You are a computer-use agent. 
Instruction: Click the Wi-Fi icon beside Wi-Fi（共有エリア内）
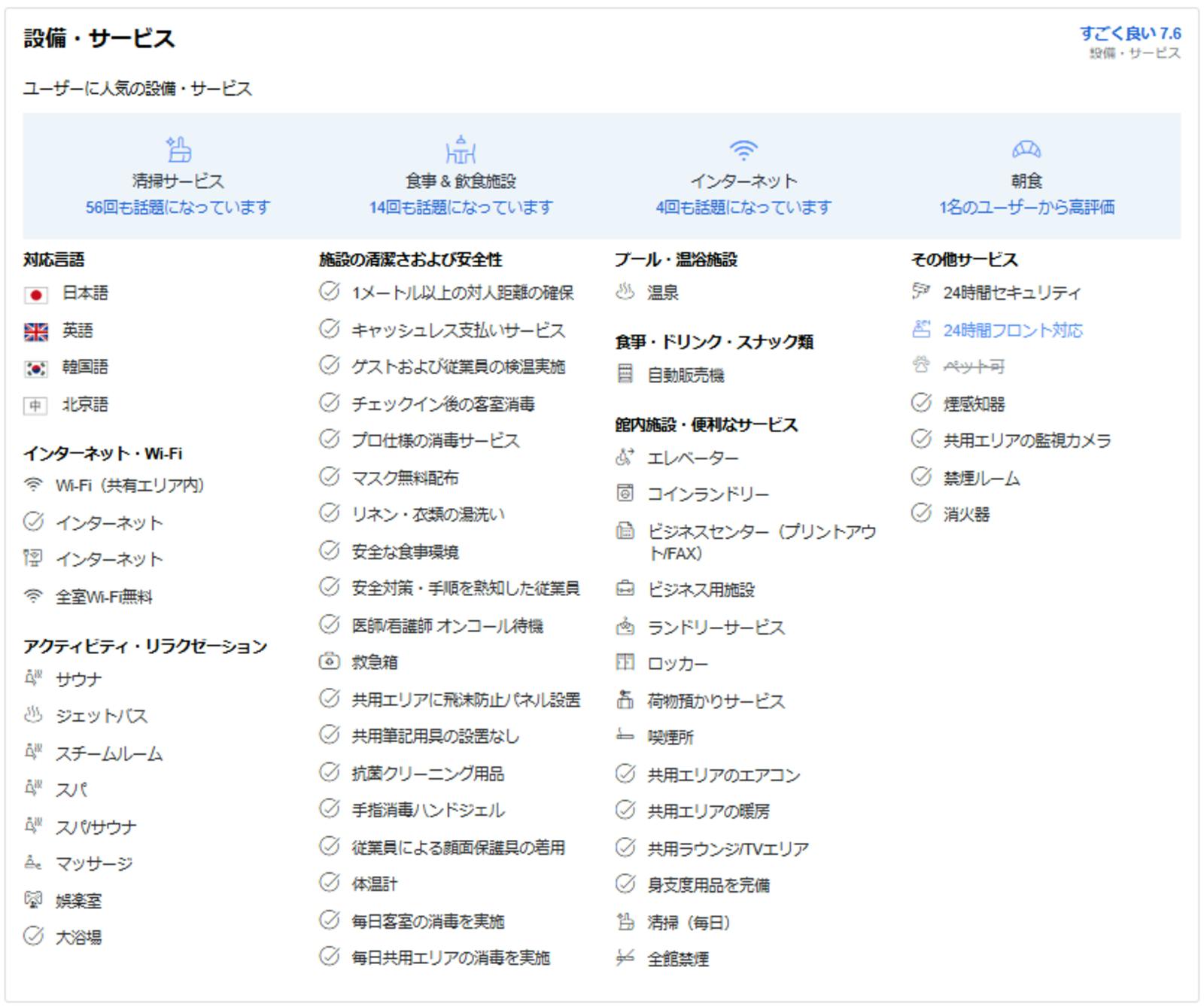[33, 485]
